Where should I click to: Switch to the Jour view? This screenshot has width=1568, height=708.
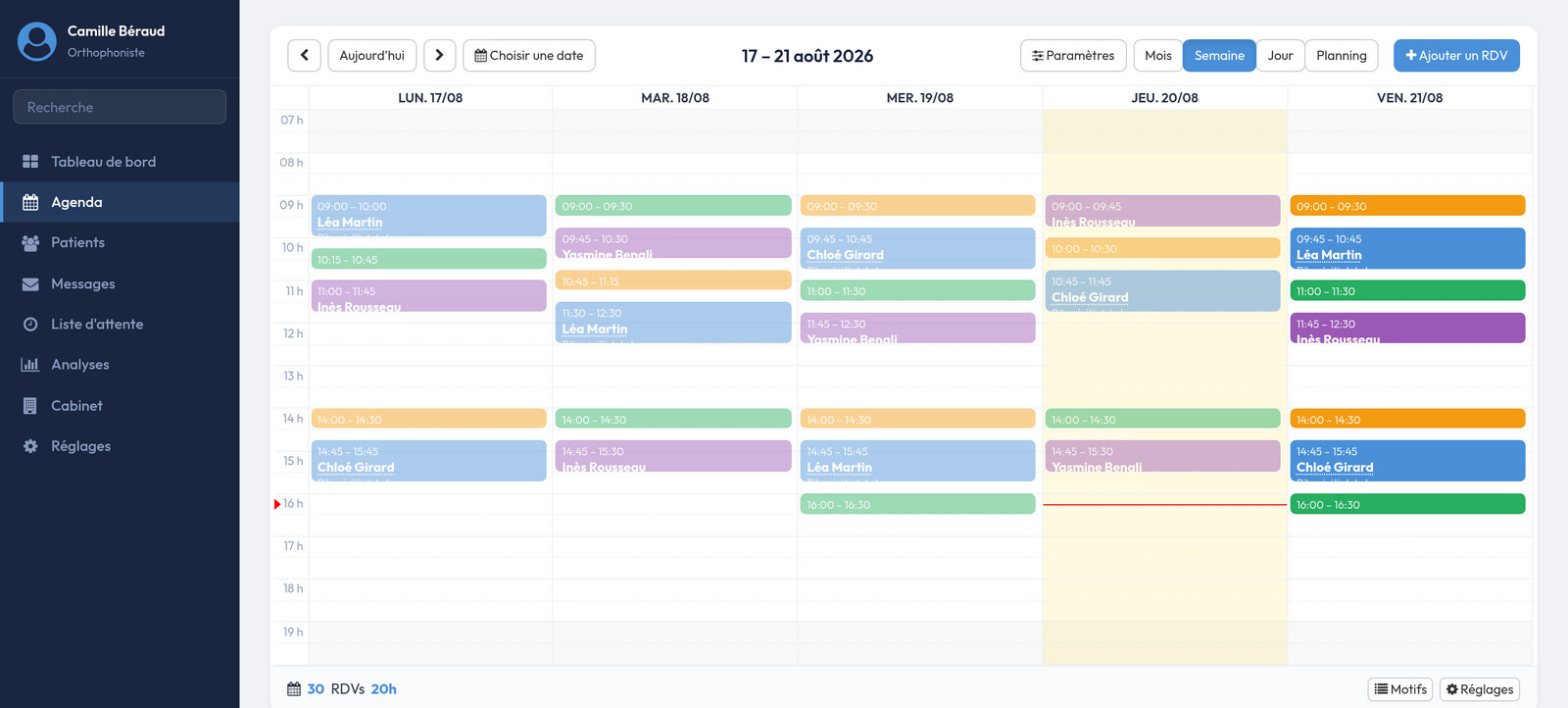[1280, 56]
